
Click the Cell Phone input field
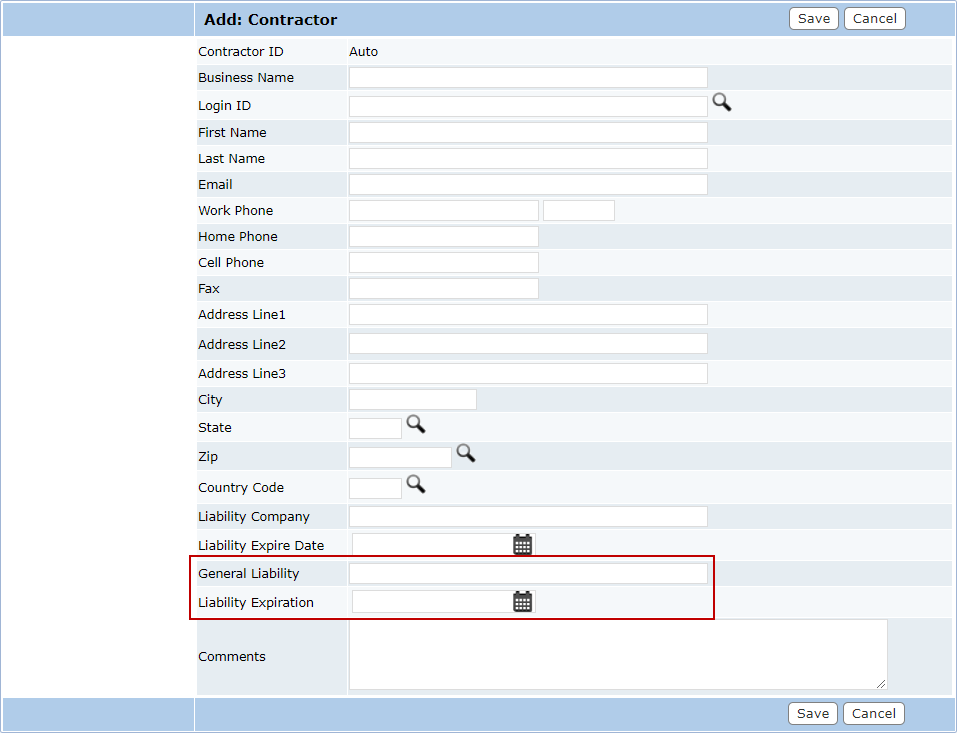pyautogui.click(x=444, y=262)
